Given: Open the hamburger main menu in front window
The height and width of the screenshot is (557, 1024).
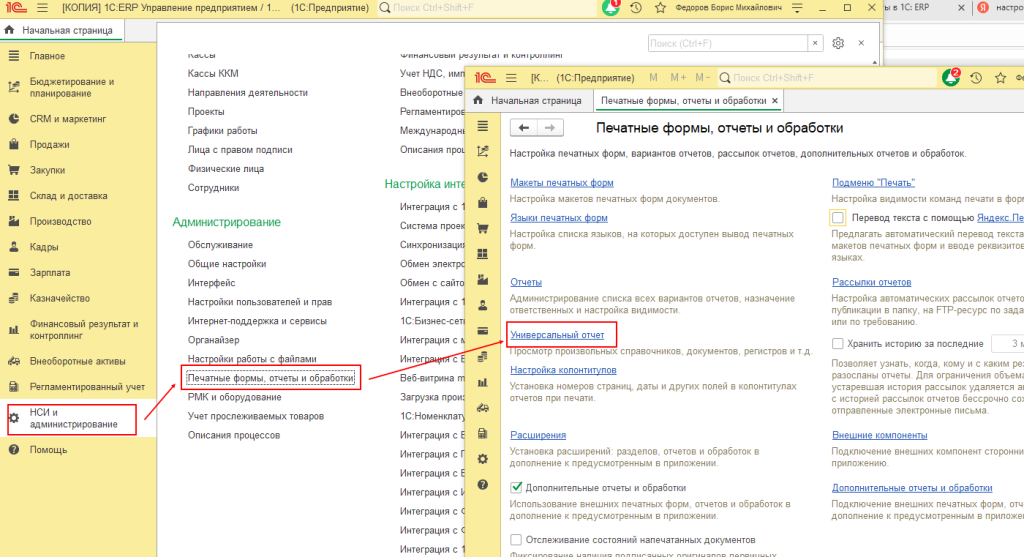Looking at the screenshot, I should (510, 78).
